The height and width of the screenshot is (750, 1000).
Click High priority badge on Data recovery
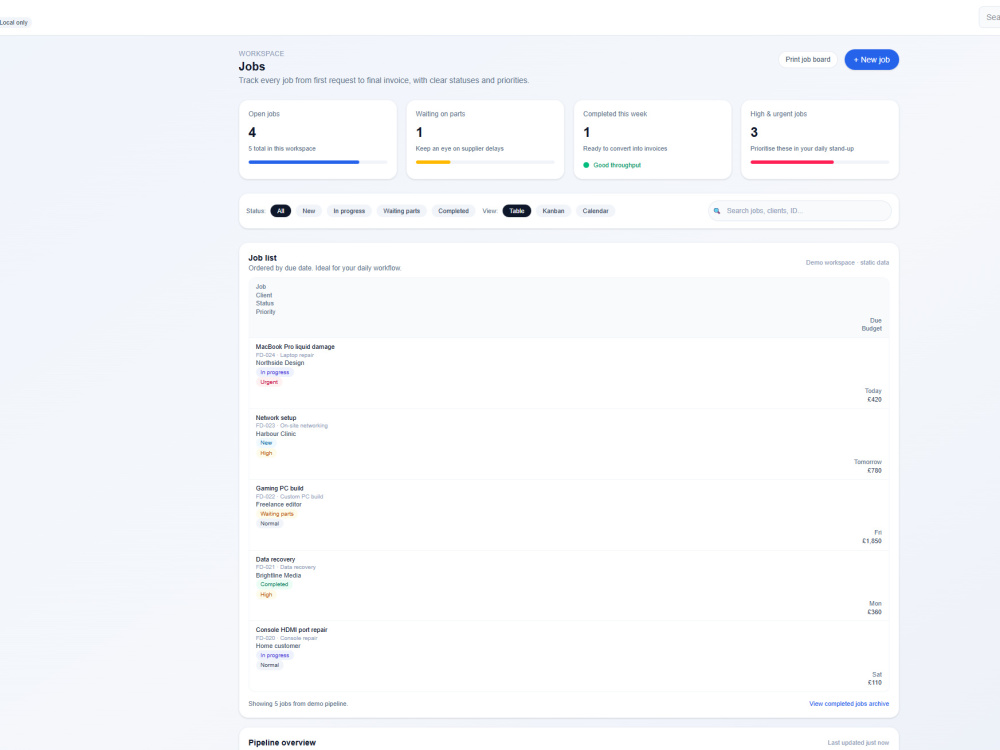point(266,595)
